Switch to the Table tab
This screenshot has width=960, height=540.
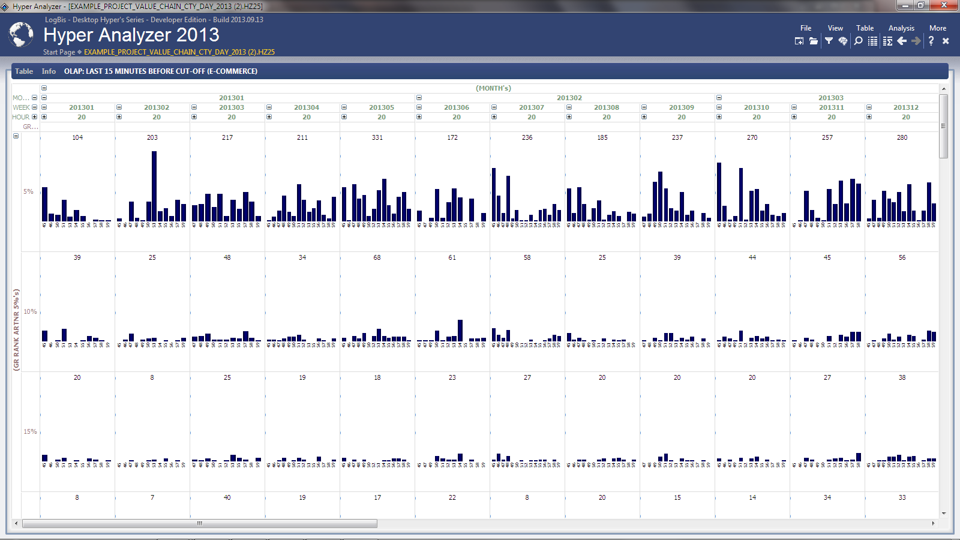pos(24,71)
